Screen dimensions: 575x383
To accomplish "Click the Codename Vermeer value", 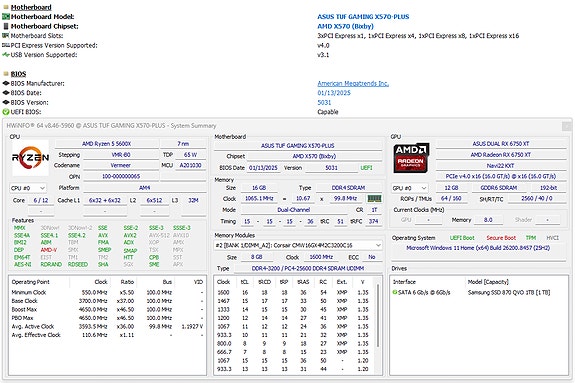I will 121,165.
